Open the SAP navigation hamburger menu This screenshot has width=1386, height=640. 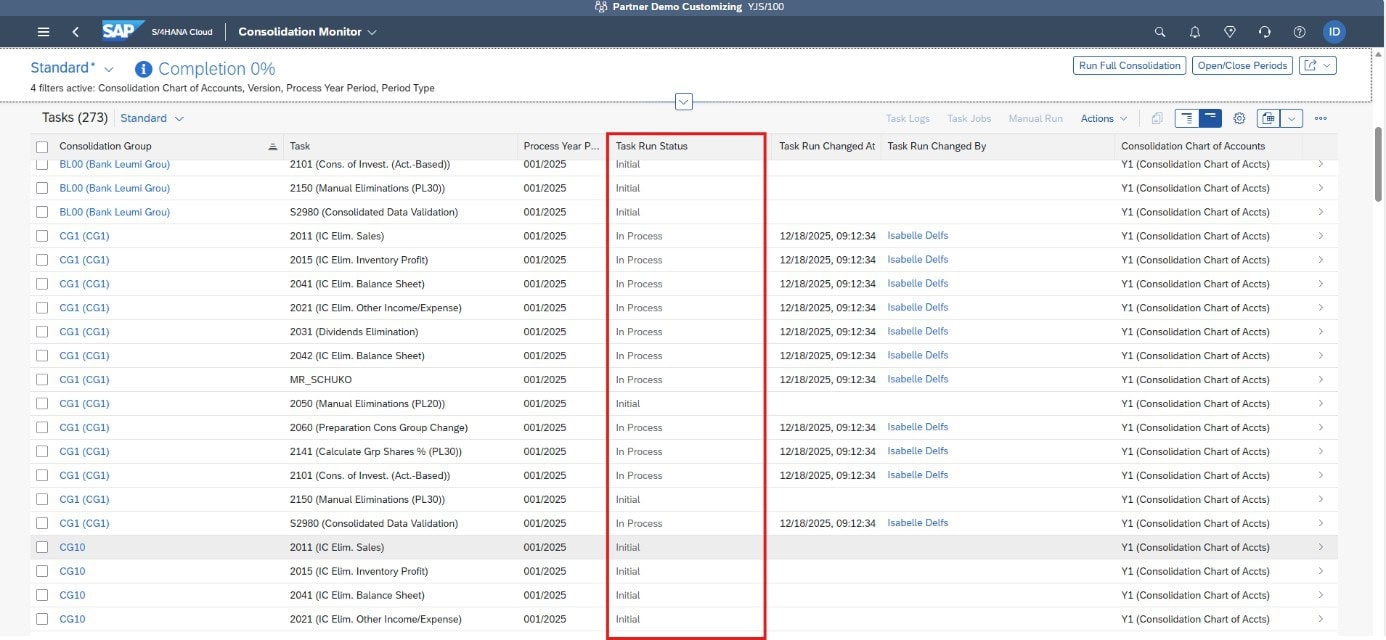(43, 32)
